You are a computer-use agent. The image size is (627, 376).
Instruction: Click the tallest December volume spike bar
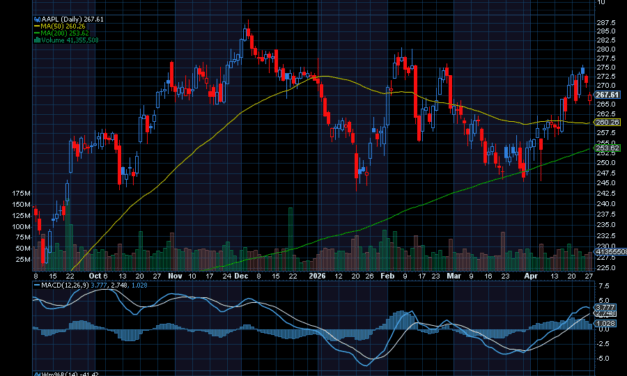(291, 239)
